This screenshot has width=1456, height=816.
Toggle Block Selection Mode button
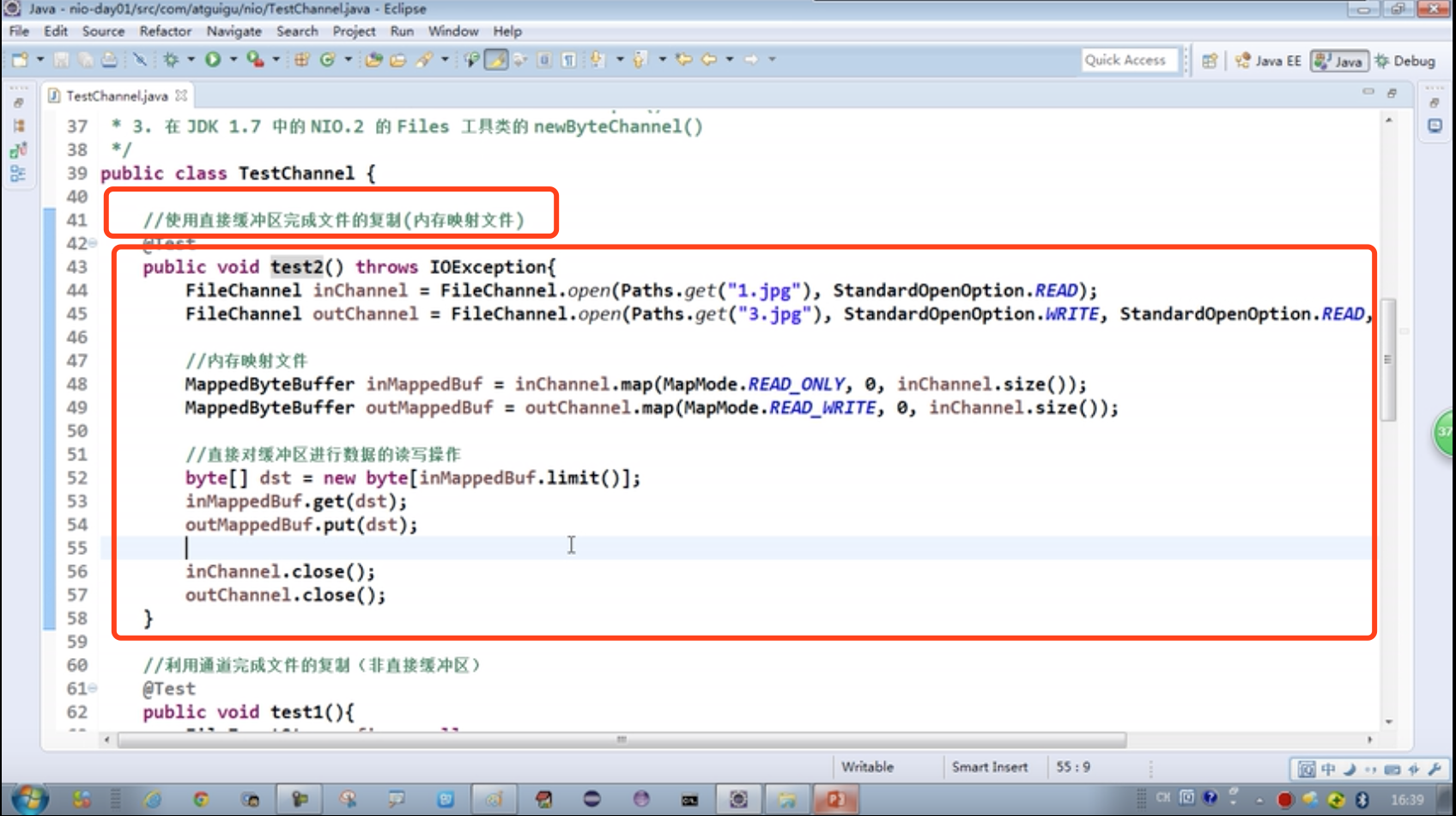point(544,59)
